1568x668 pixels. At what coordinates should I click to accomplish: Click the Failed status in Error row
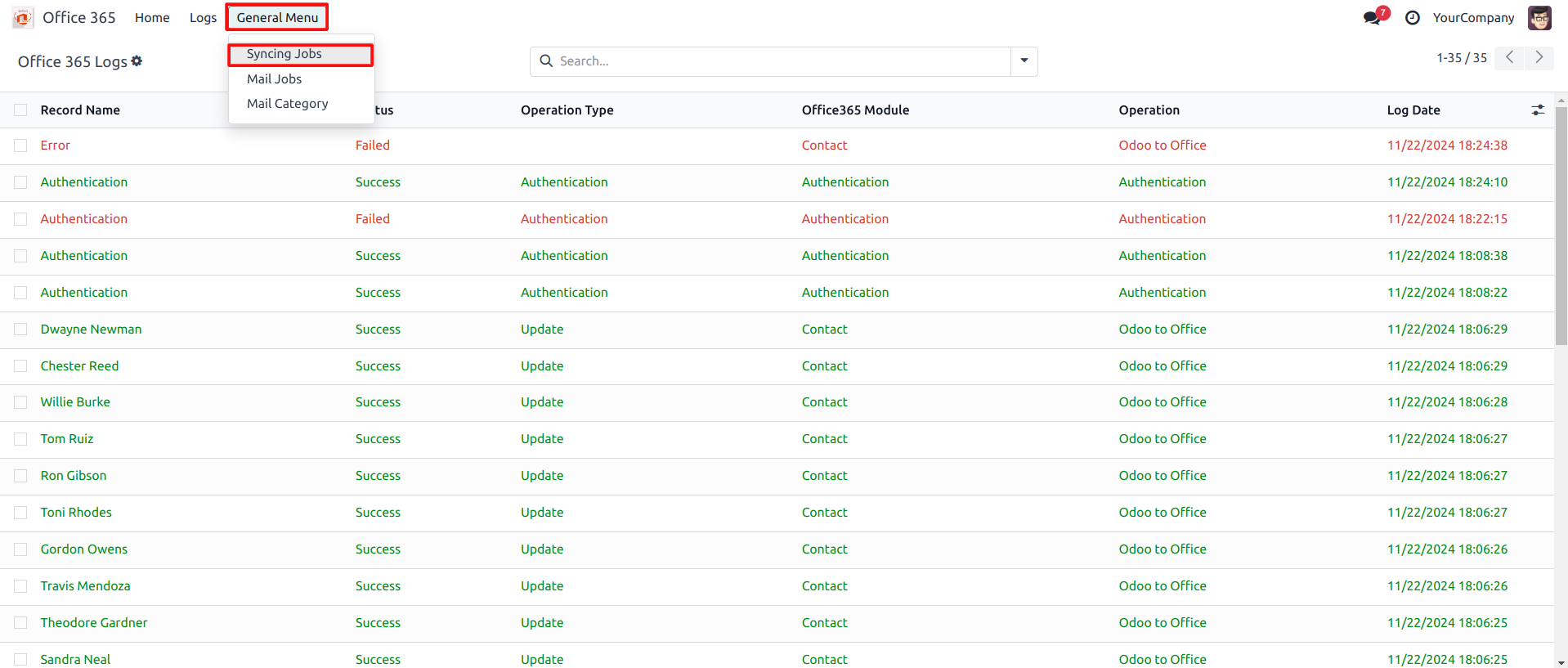372,146
